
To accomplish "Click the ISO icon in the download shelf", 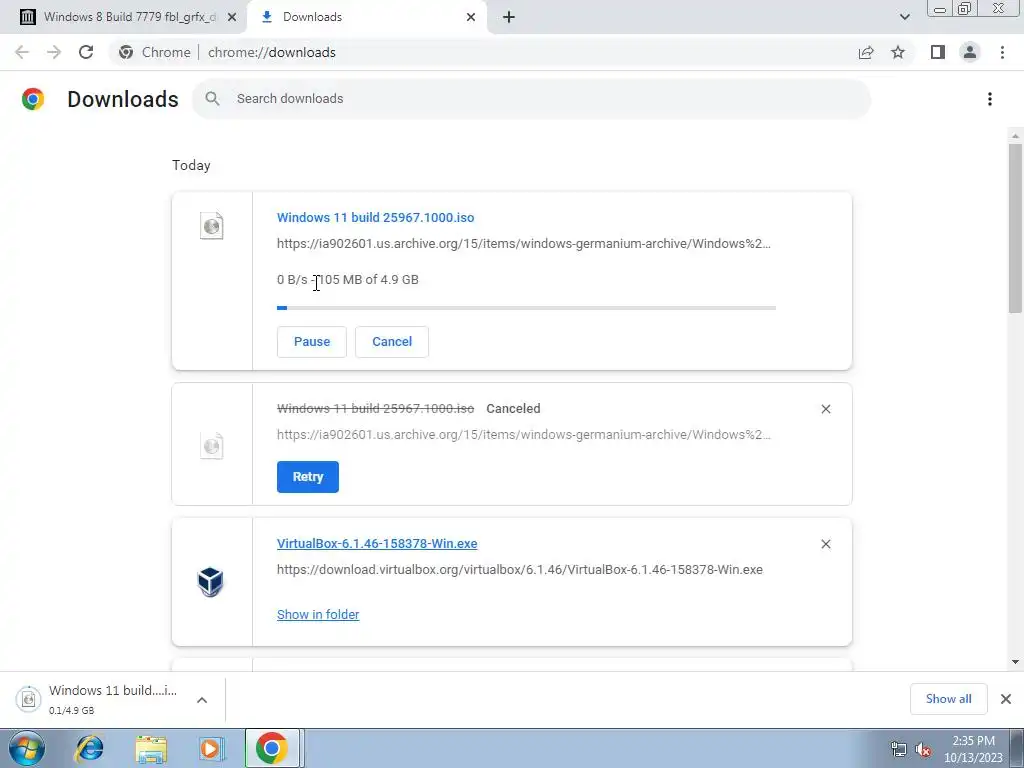I will click(x=28, y=699).
